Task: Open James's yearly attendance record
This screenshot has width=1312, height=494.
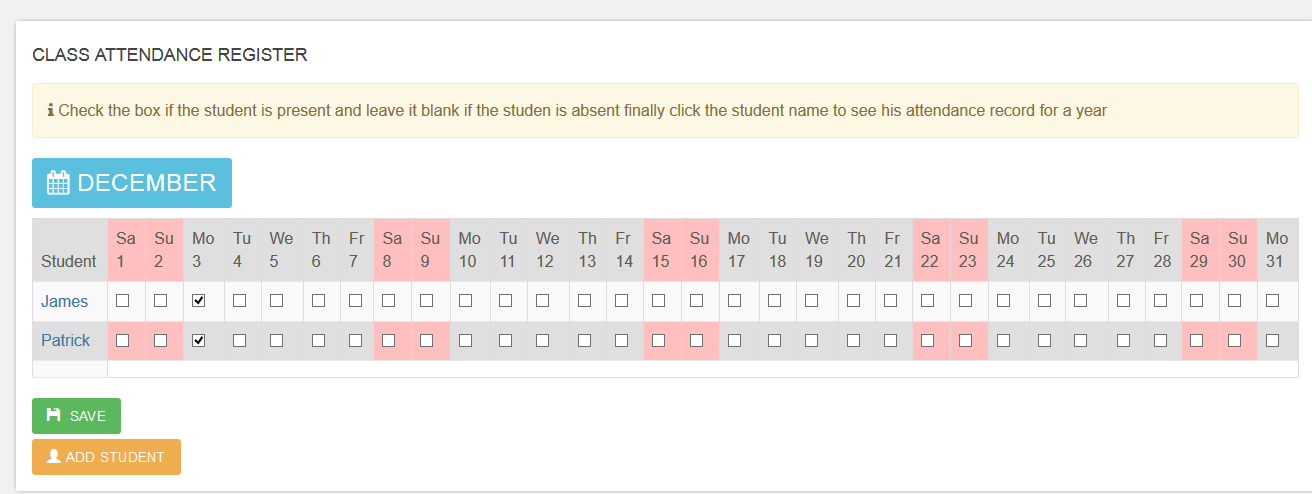Action: tap(64, 301)
